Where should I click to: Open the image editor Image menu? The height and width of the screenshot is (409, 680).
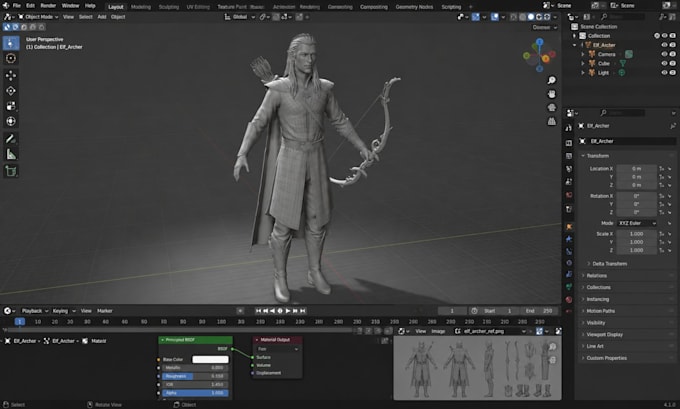tap(438, 331)
